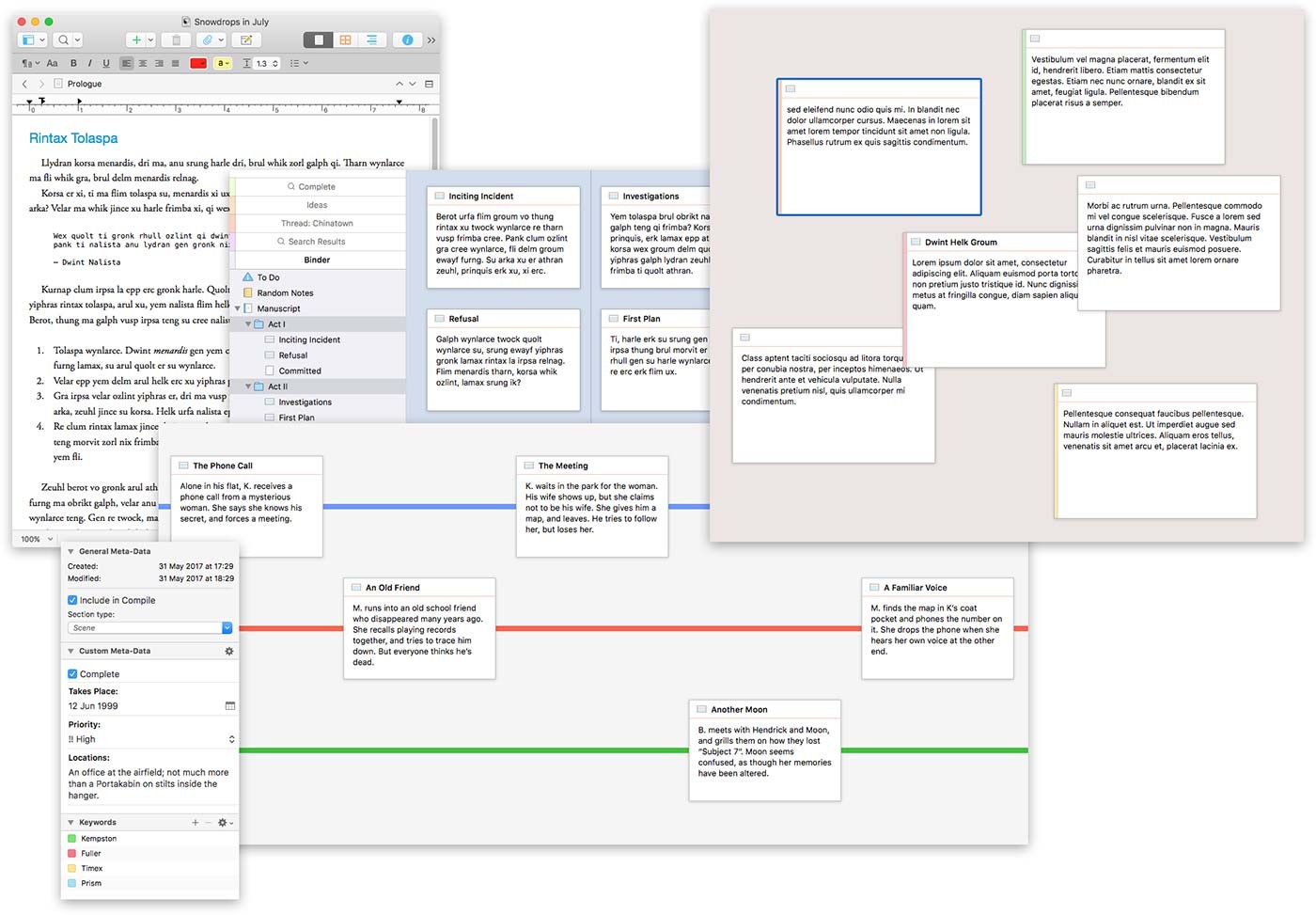This screenshot has height=915, width=1316.
Task: Toggle italic formatting I
Action: [89, 64]
